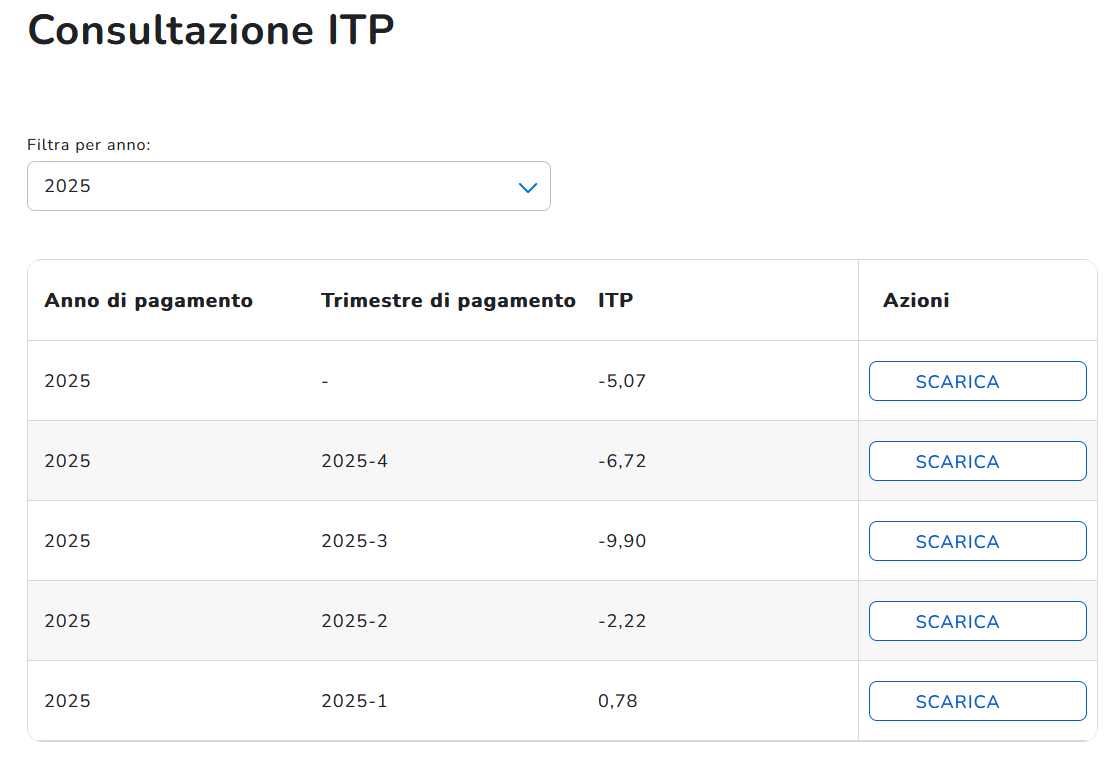Download the 2025-4 quarter row via SCARICA
The height and width of the screenshot is (760, 1112).
point(977,461)
